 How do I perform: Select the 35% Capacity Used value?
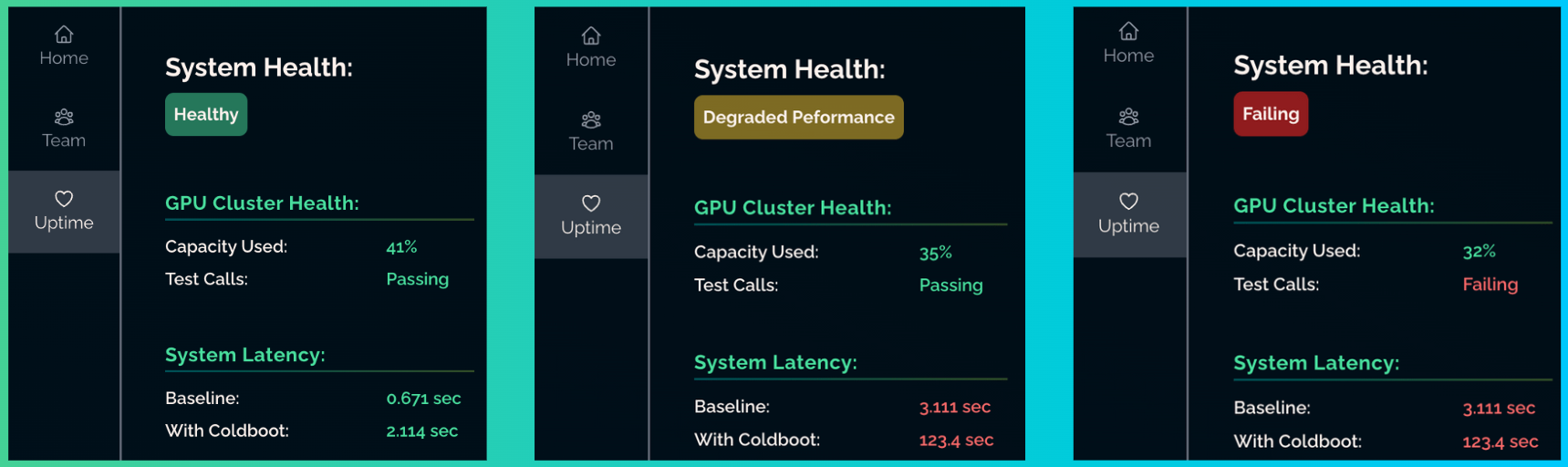(x=935, y=253)
